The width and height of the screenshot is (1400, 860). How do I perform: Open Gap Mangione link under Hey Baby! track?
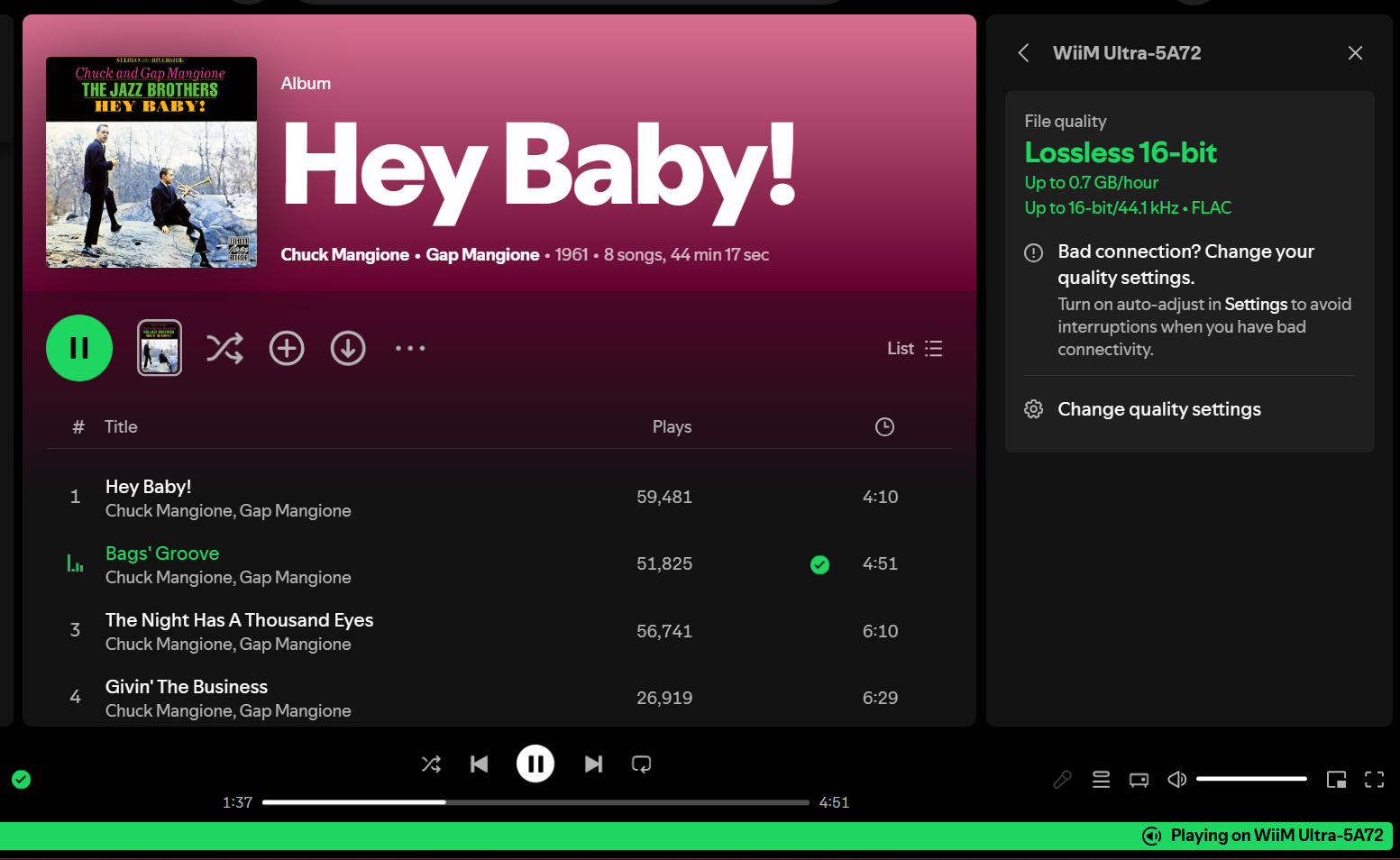295,511
